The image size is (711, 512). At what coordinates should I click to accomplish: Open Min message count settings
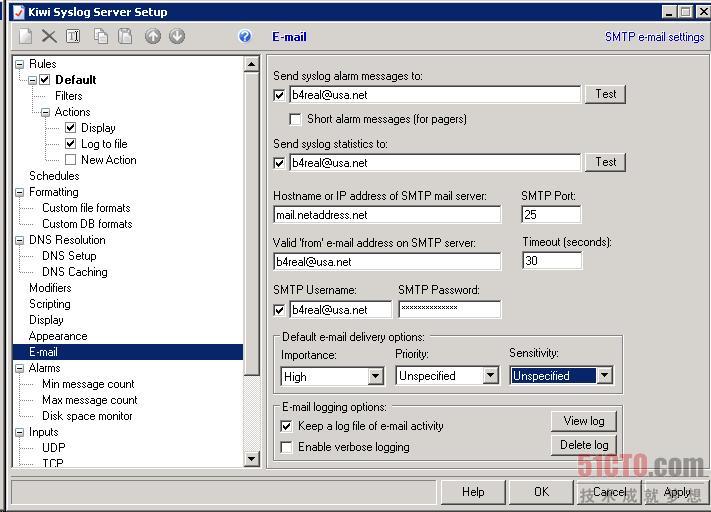point(88,384)
